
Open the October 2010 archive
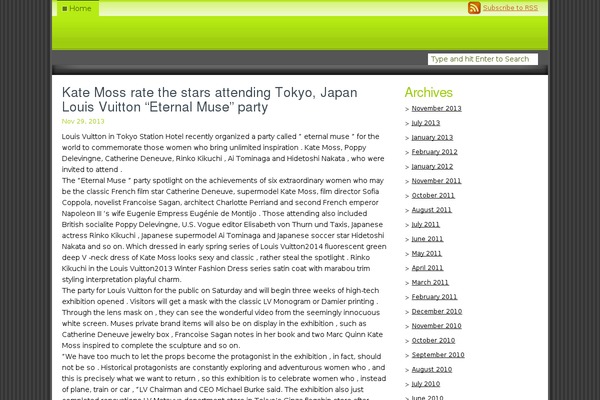point(433,340)
